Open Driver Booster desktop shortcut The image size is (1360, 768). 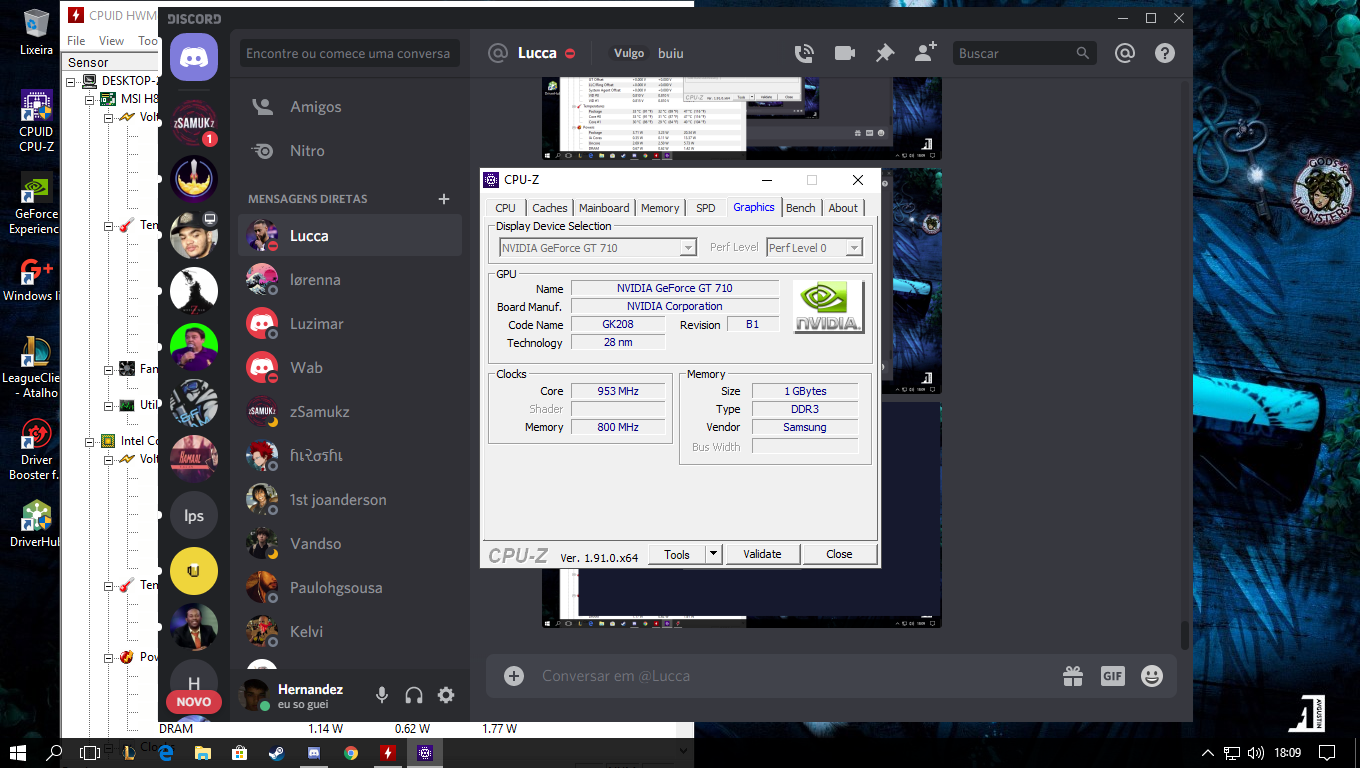pyautogui.click(x=36, y=448)
